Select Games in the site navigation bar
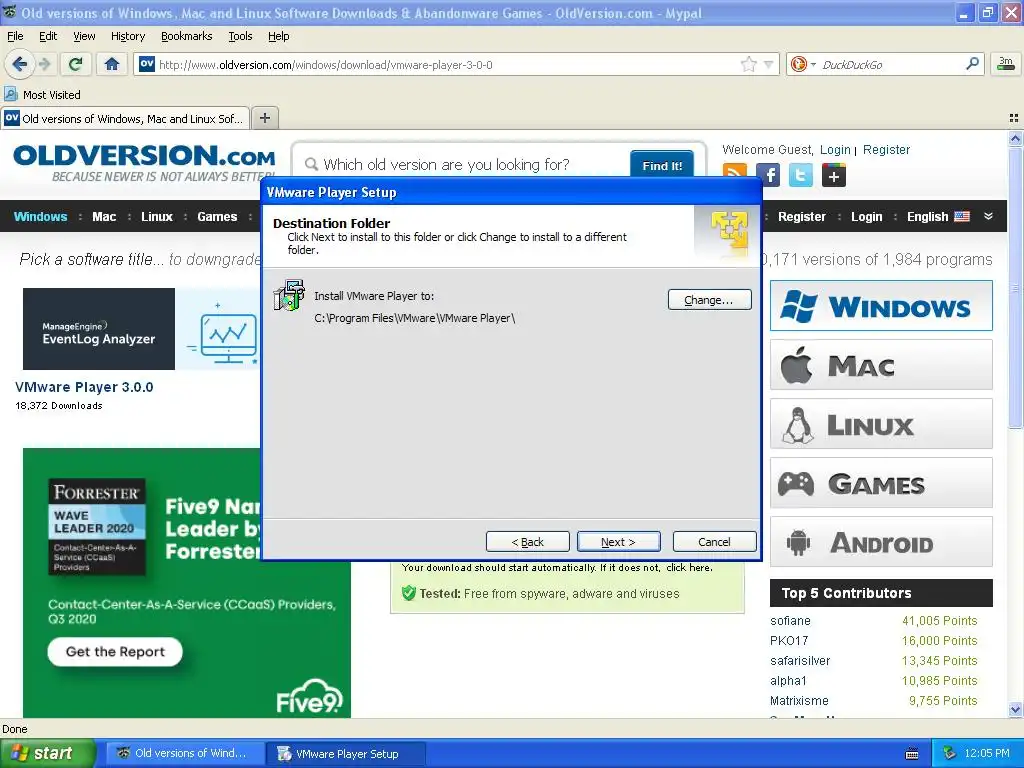1024x768 pixels. [217, 217]
